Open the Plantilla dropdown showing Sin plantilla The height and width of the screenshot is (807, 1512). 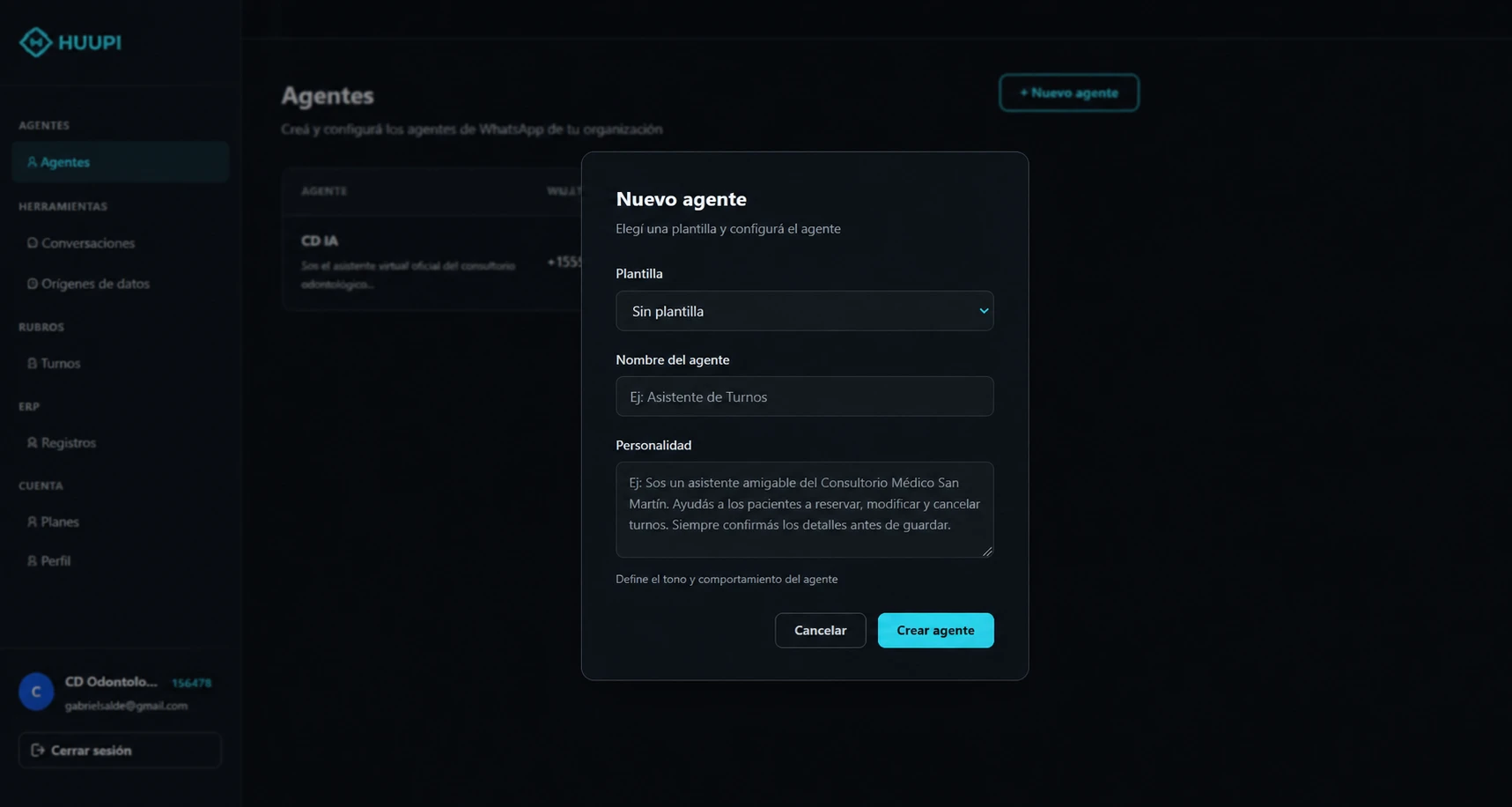tap(804, 311)
